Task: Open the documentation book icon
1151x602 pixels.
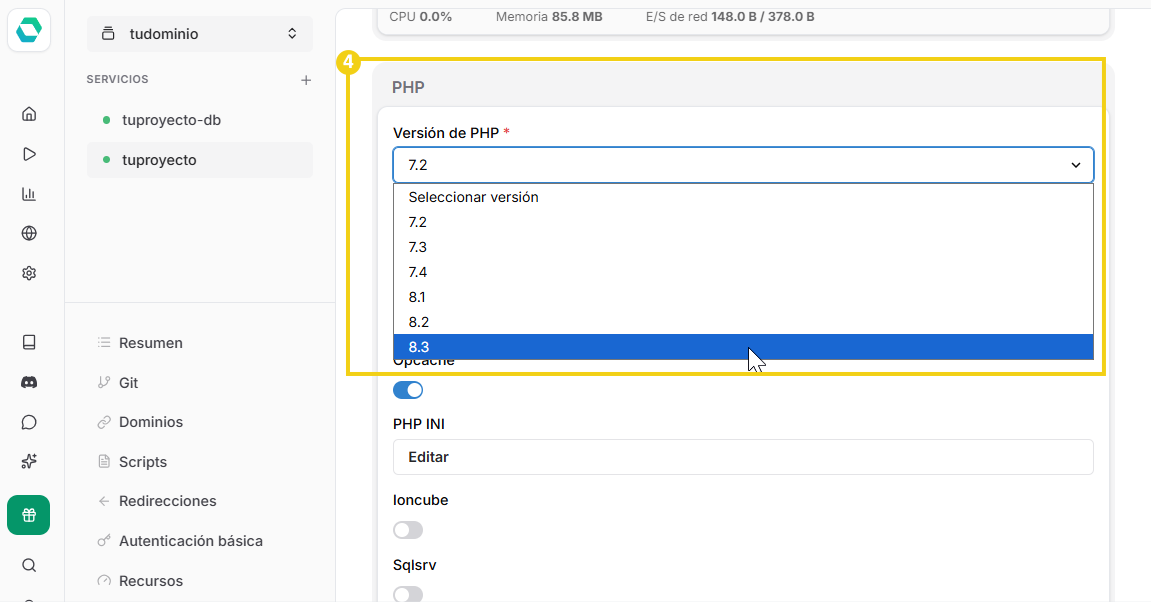Action: (x=28, y=342)
